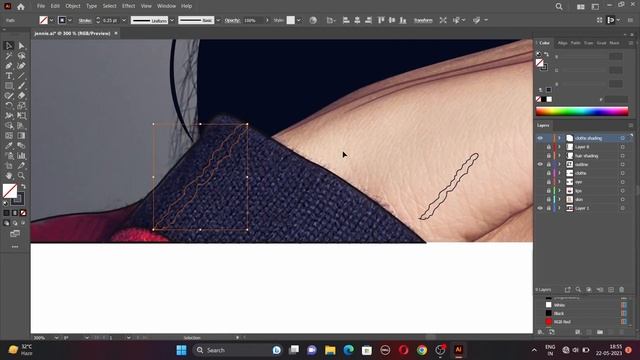This screenshot has height=360, width=640.
Task: Open the File menu
Action: [41, 6]
